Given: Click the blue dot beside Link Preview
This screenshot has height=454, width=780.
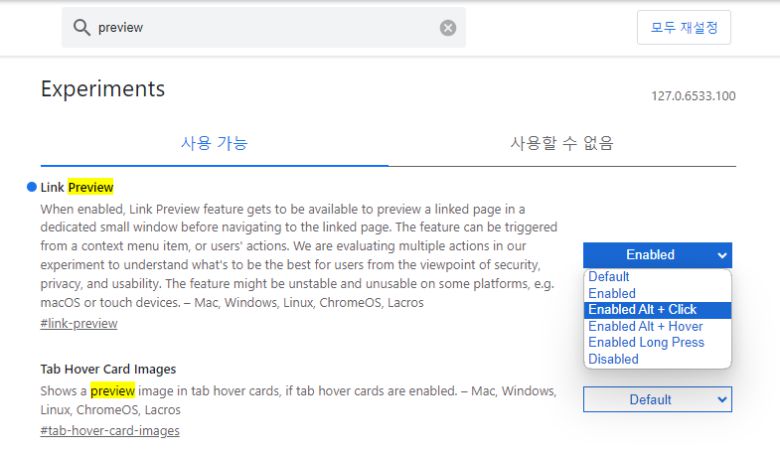Looking at the screenshot, I should pos(32,187).
